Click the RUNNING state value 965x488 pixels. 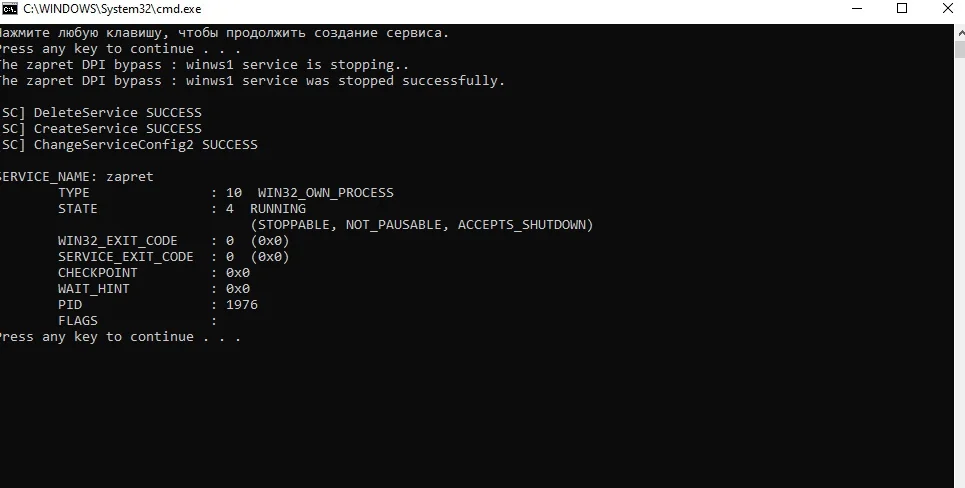278,208
